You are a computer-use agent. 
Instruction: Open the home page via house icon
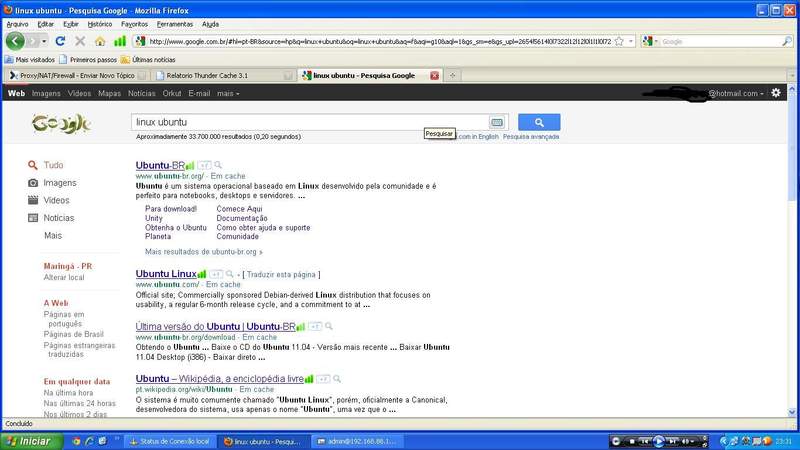pos(100,41)
